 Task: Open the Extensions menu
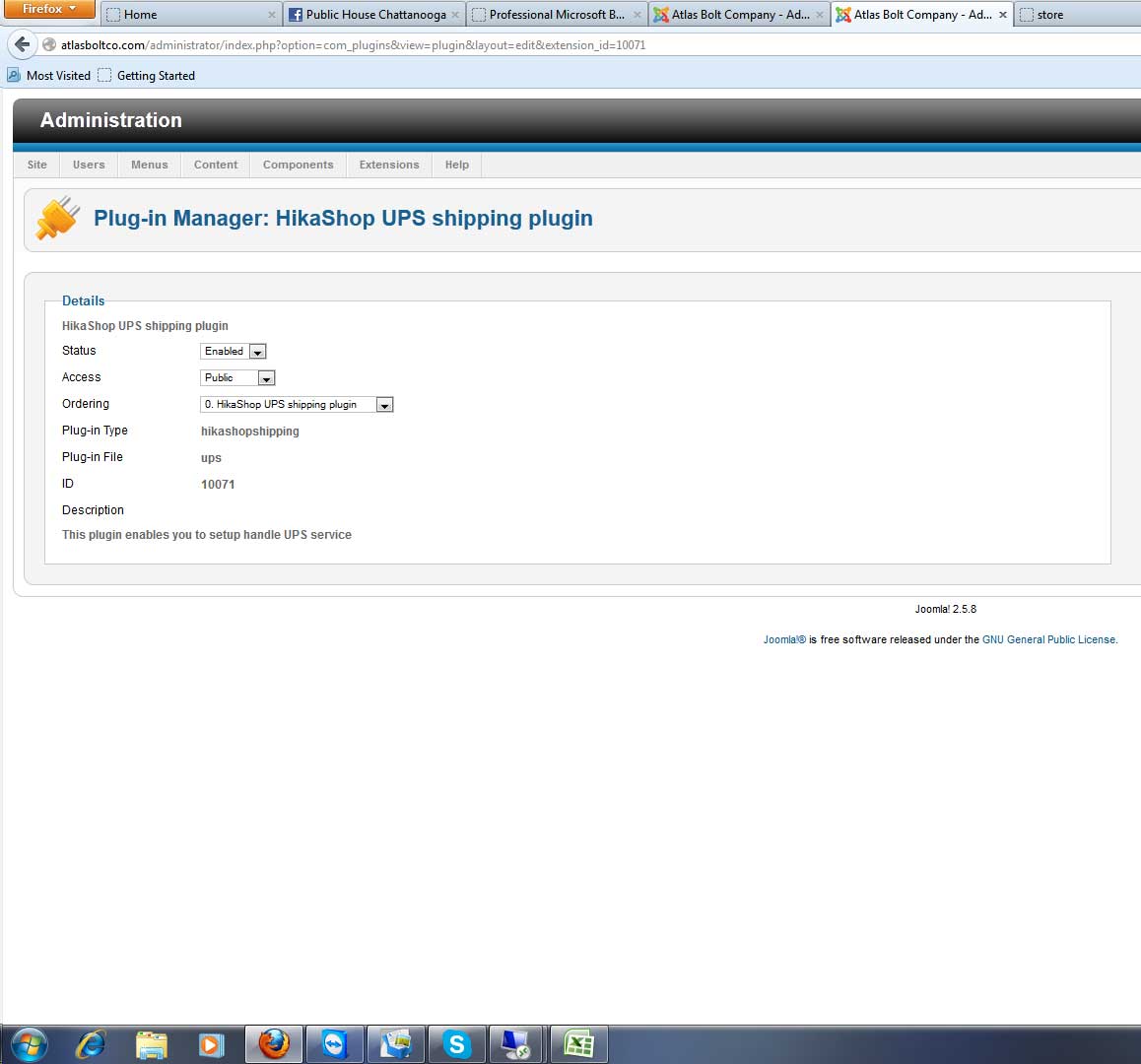(x=389, y=165)
